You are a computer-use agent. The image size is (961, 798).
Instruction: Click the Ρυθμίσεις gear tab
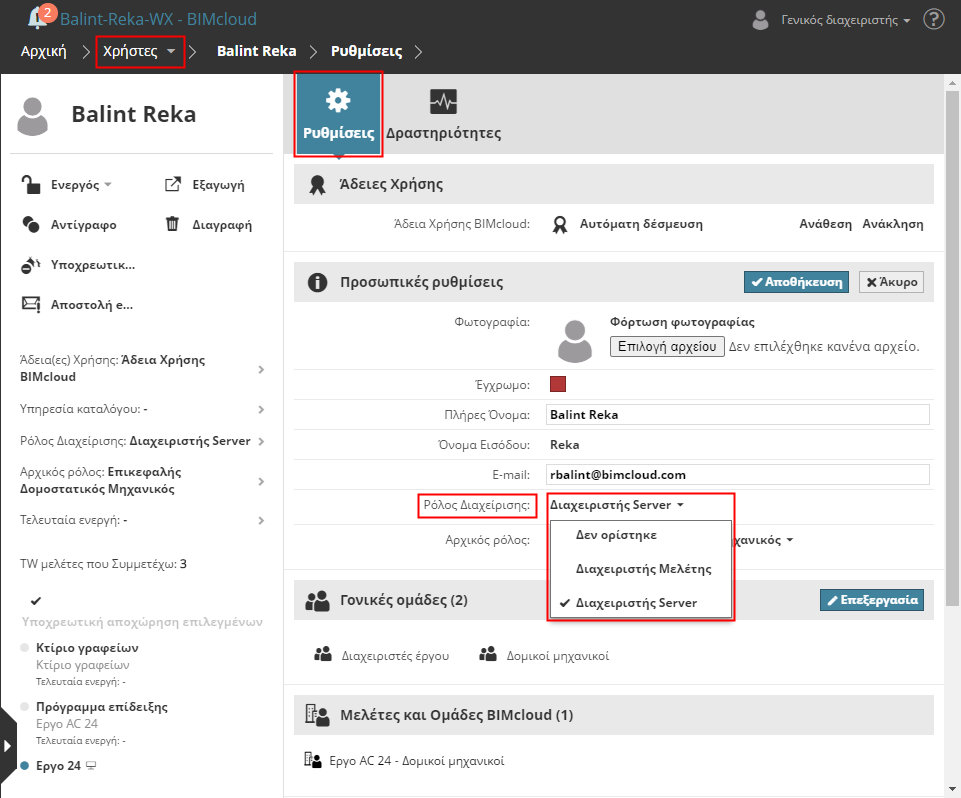point(338,114)
